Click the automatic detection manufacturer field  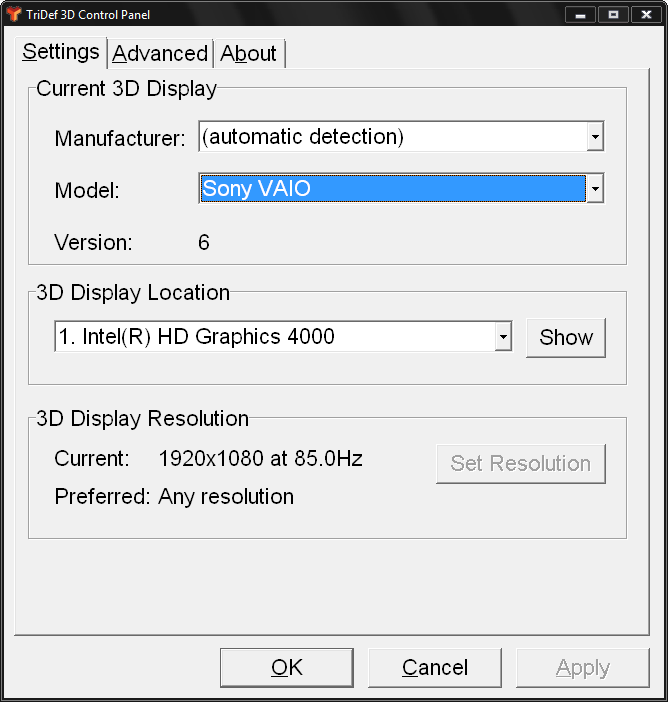point(392,137)
